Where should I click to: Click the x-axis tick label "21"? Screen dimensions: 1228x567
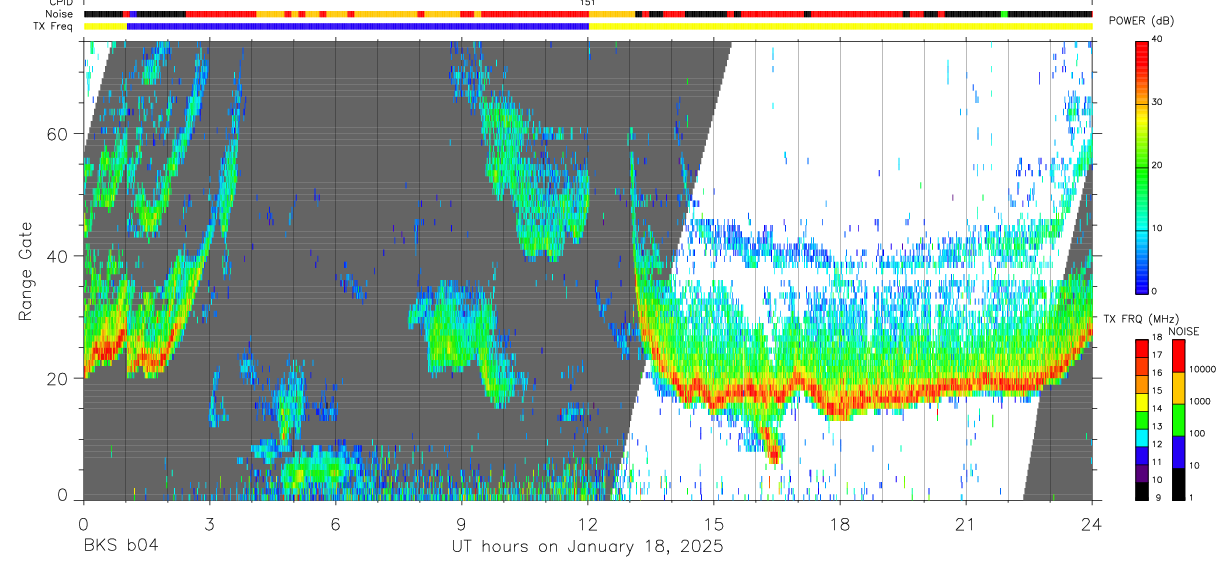pyautogui.click(x=966, y=524)
